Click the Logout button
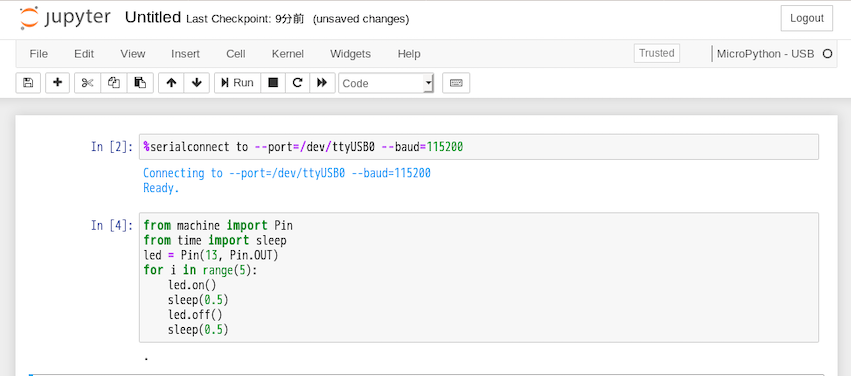851x376 pixels. coord(806,18)
